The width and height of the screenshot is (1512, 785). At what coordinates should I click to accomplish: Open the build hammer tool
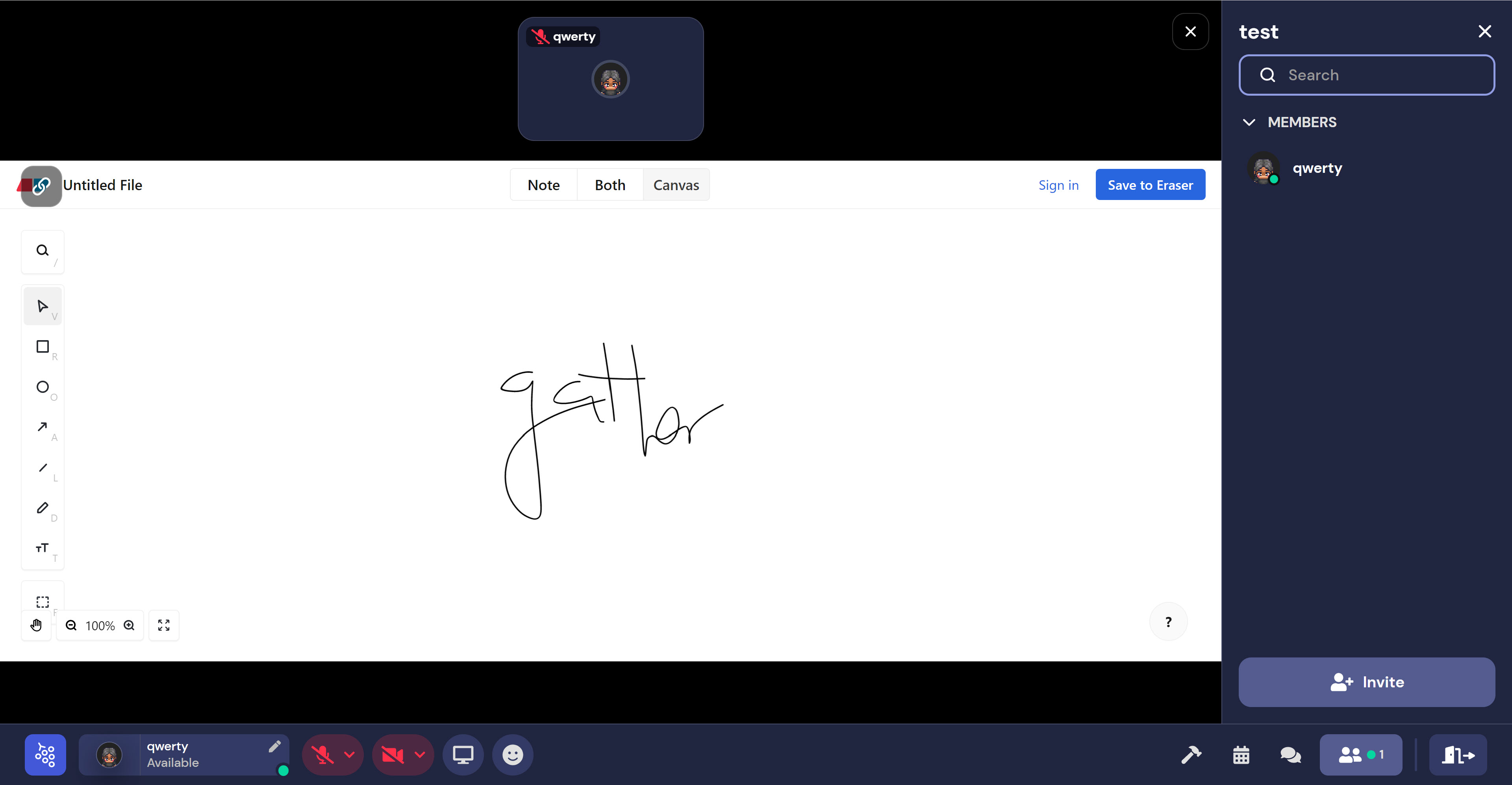tap(1191, 755)
